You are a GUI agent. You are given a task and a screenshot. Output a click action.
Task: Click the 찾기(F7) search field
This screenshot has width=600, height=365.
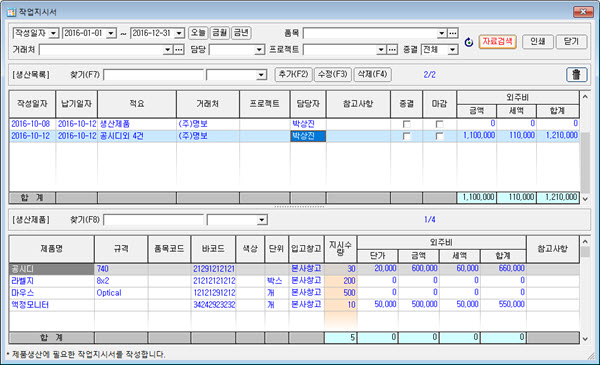click(153, 75)
